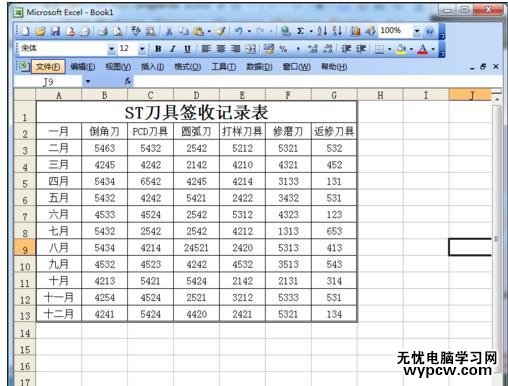508x386 pixels.
Task: Expand the font name dropdown
Action: click(111, 49)
